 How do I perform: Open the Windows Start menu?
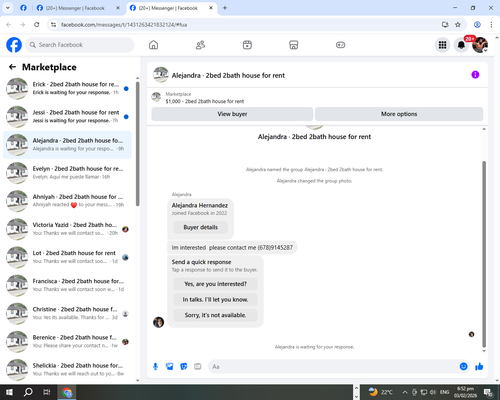(9, 392)
